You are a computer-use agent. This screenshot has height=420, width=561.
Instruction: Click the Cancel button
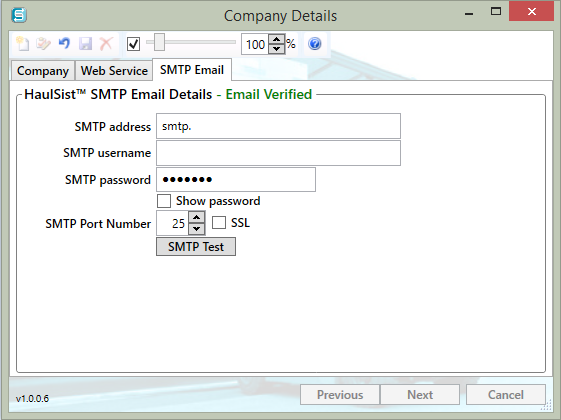(x=506, y=395)
